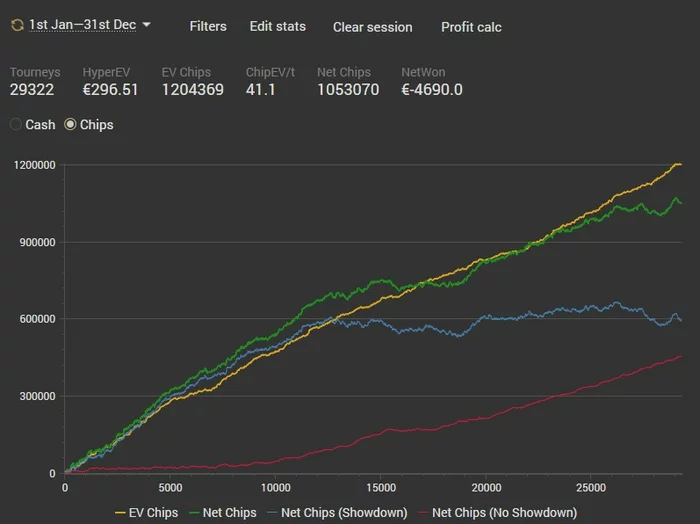Expand the date range dropdown arrow
Screen dimensions: 700x524
click(x=147, y=24)
